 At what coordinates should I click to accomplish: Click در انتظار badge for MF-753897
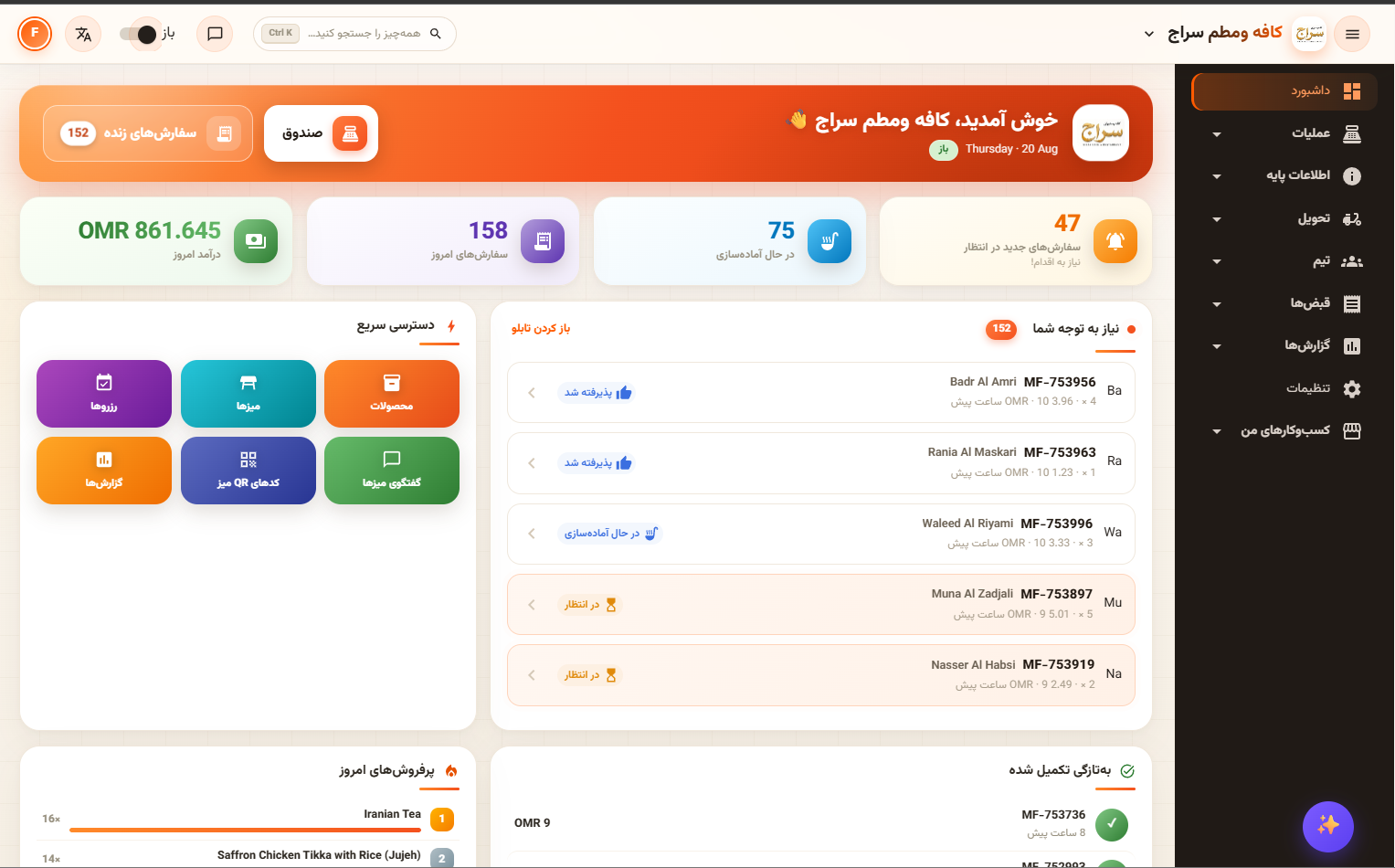tap(590, 605)
